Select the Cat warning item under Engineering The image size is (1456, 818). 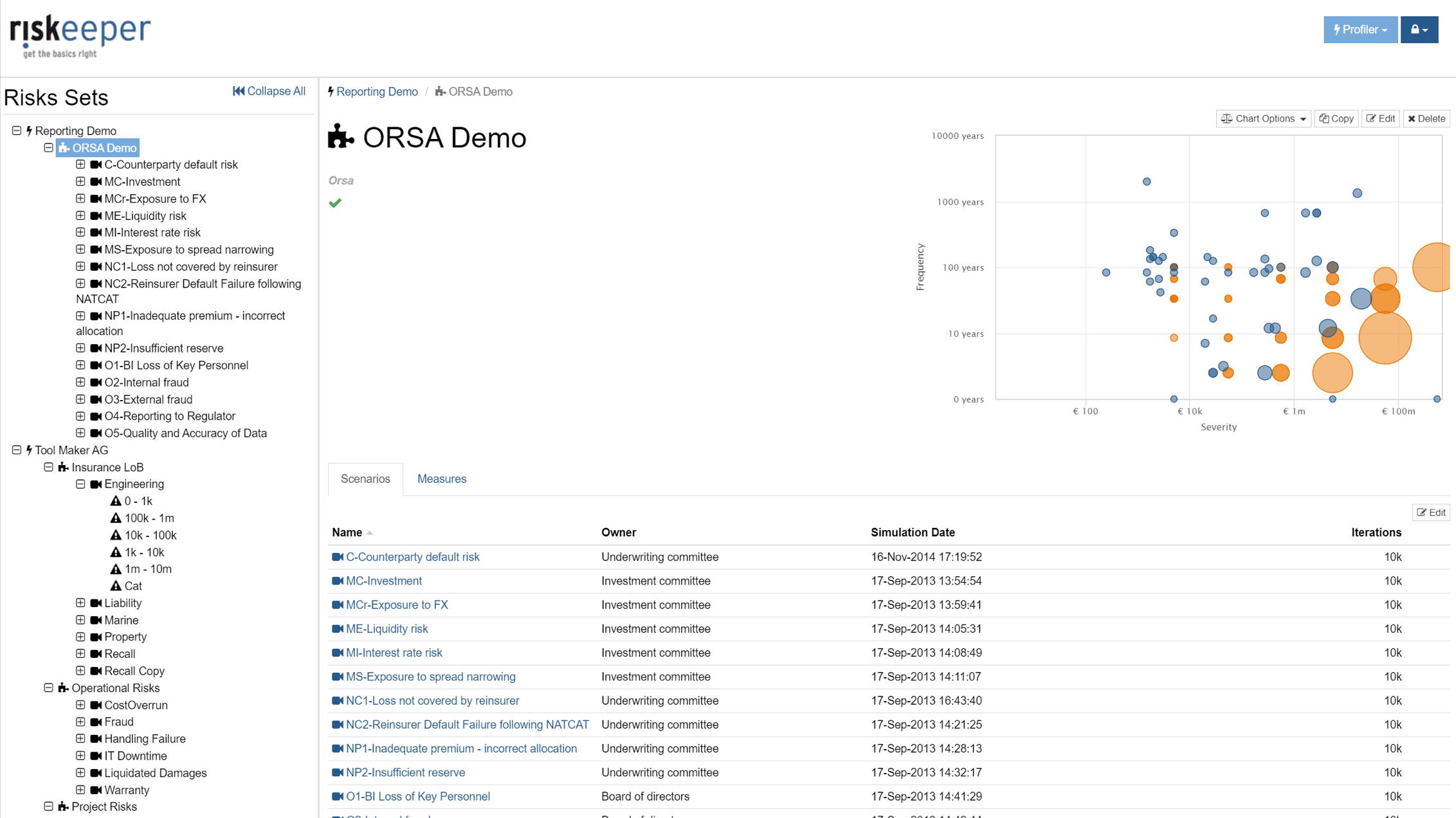tap(132, 586)
